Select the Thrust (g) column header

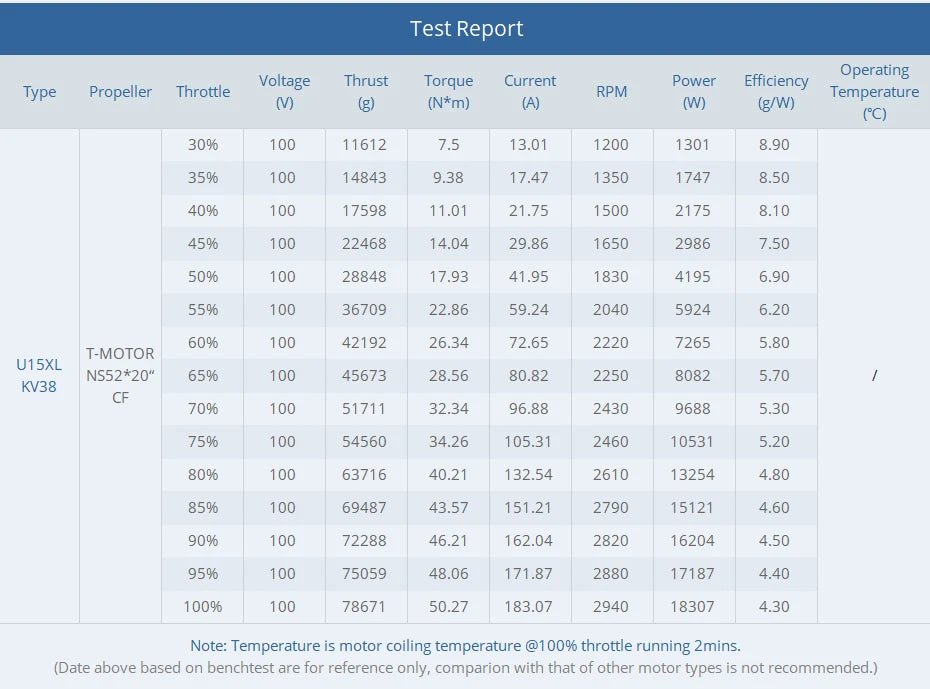click(366, 91)
